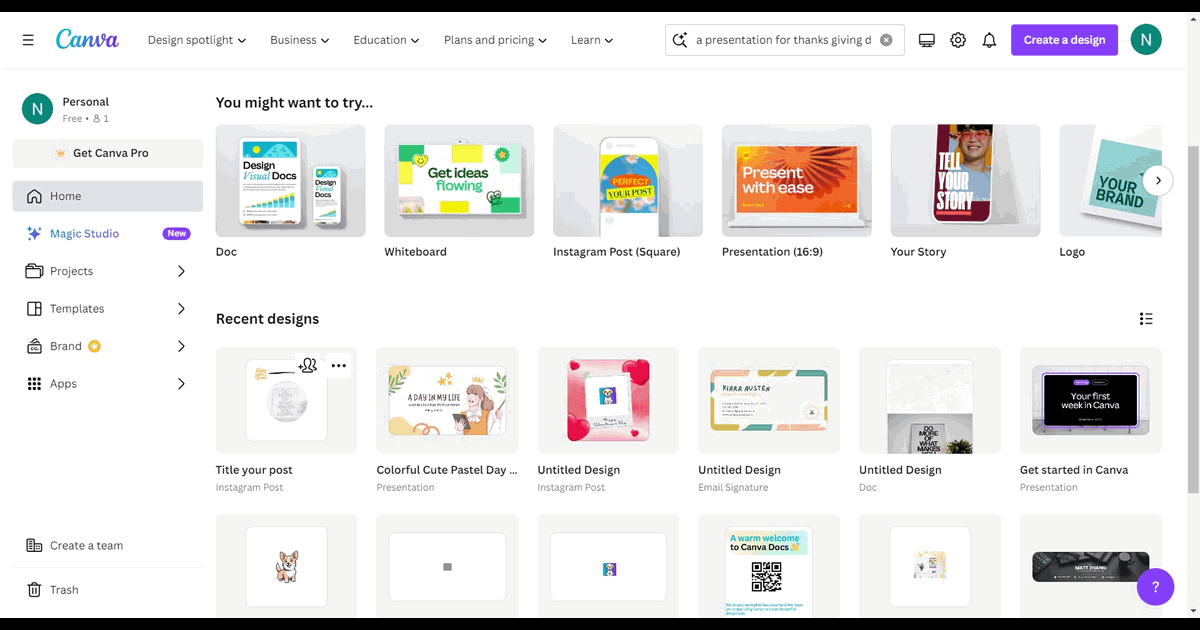Image resolution: width=1200 pixels, height=630 pixels.
Task: Open Colorful Cute Pastel Day presentation
Action: point(447,401)
